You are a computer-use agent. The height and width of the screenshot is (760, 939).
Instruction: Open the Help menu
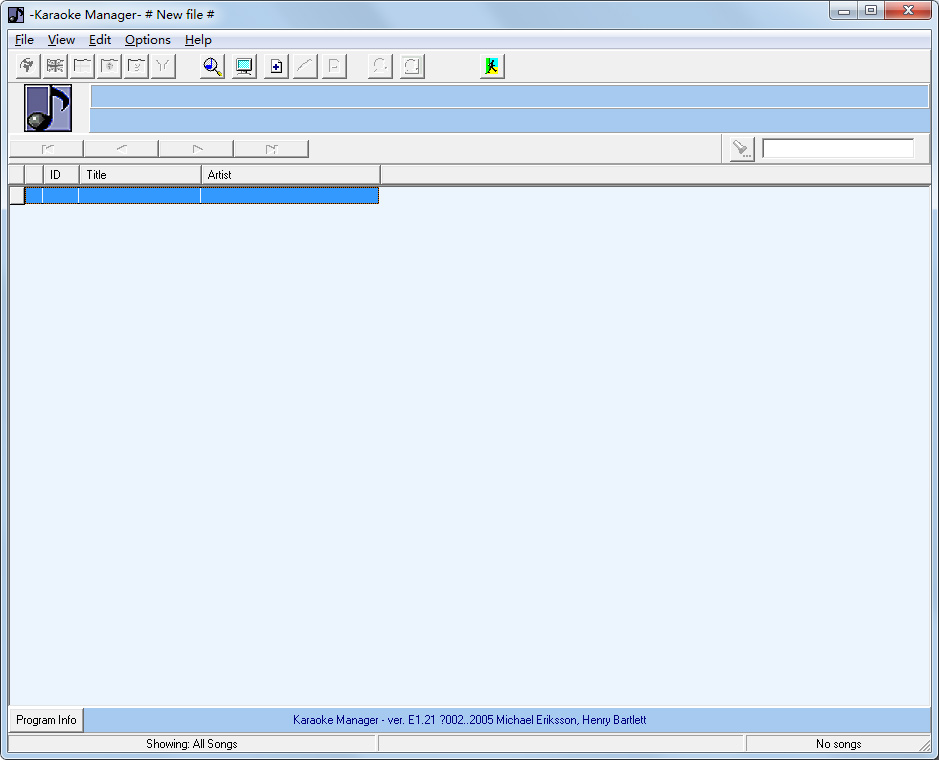(198, 40)
